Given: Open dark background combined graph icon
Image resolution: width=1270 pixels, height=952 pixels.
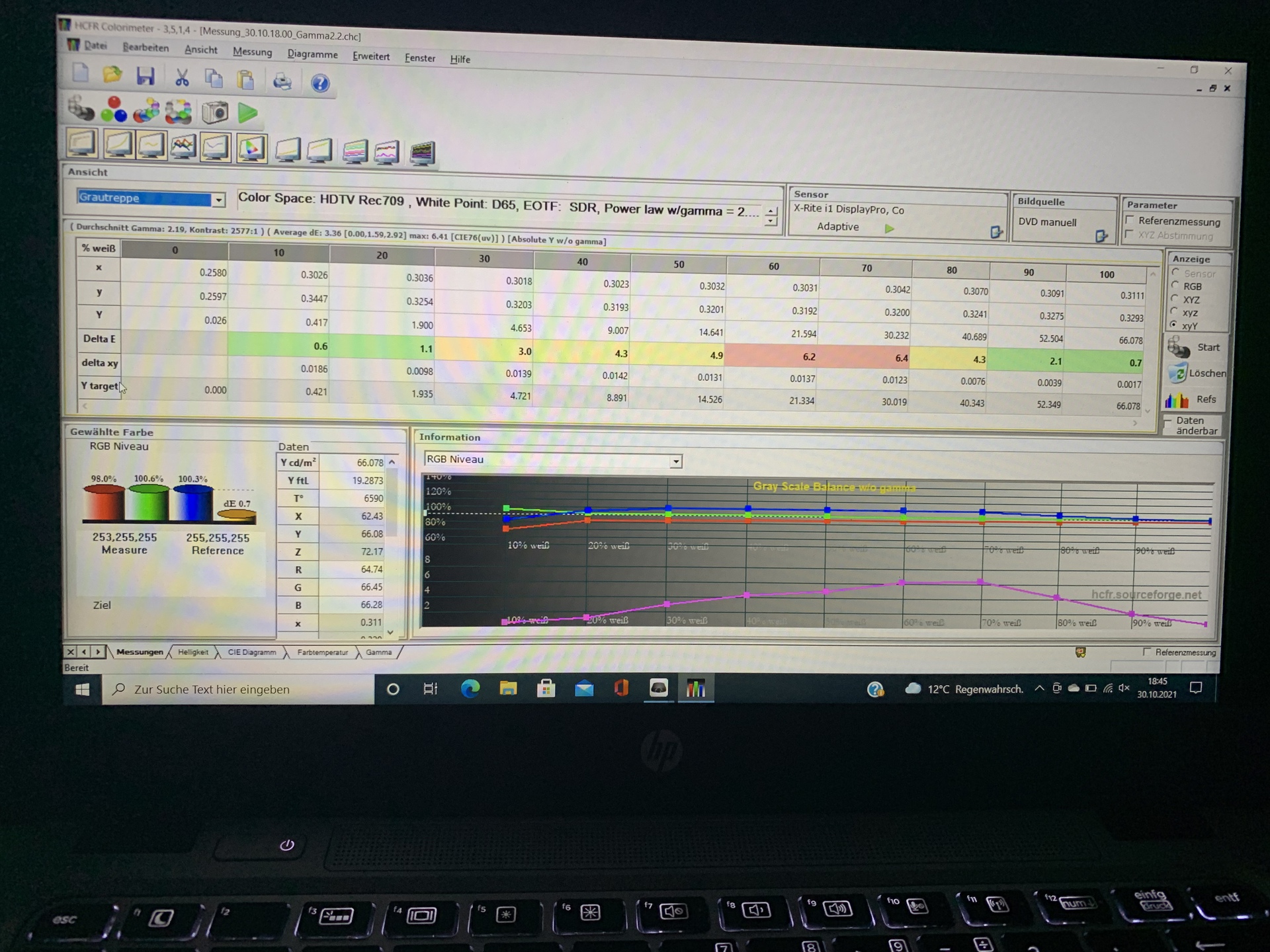Looking at the screenshot, I should click(x=422, y=153).
